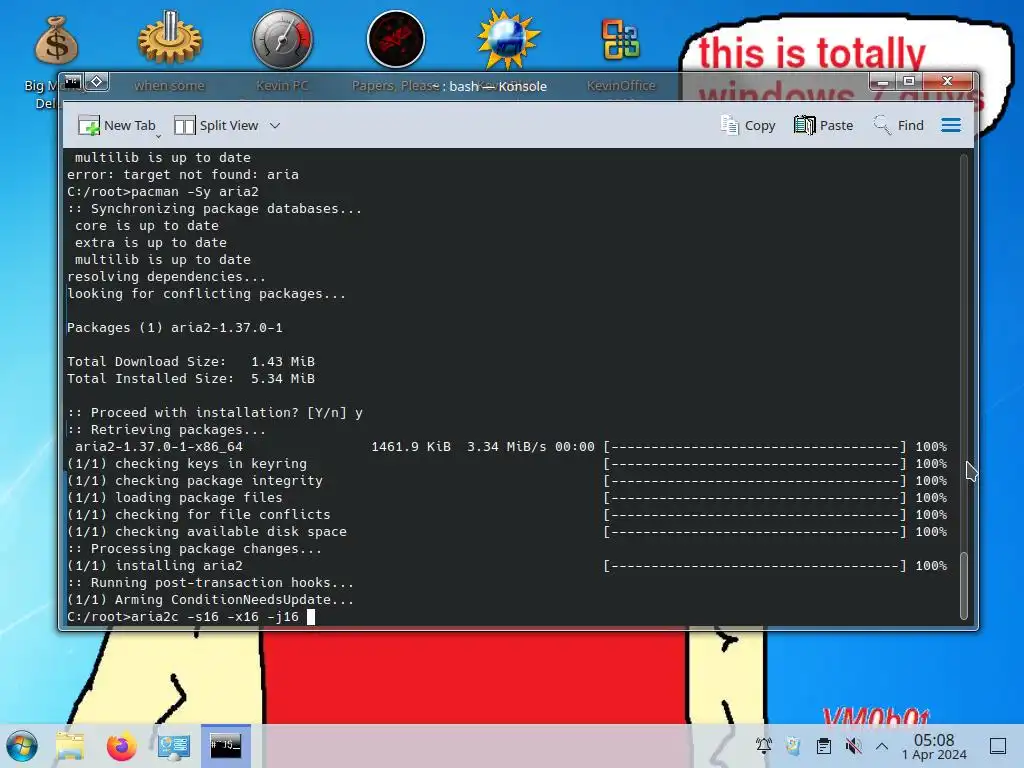1024x768 pixels.
Task: Open the notifications bell tray icon
Action: [x=763, y=745]
